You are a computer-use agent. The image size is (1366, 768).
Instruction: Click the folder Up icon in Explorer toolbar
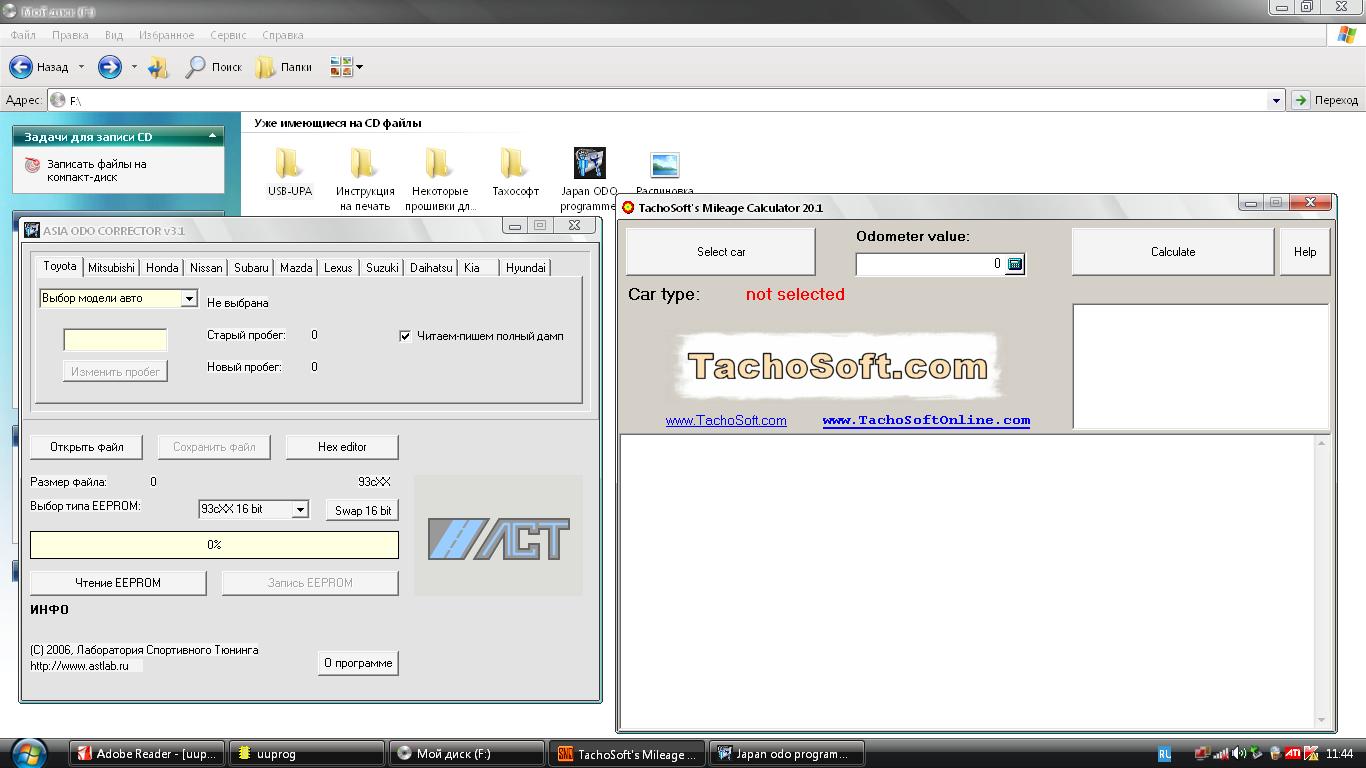pos(158,67)
